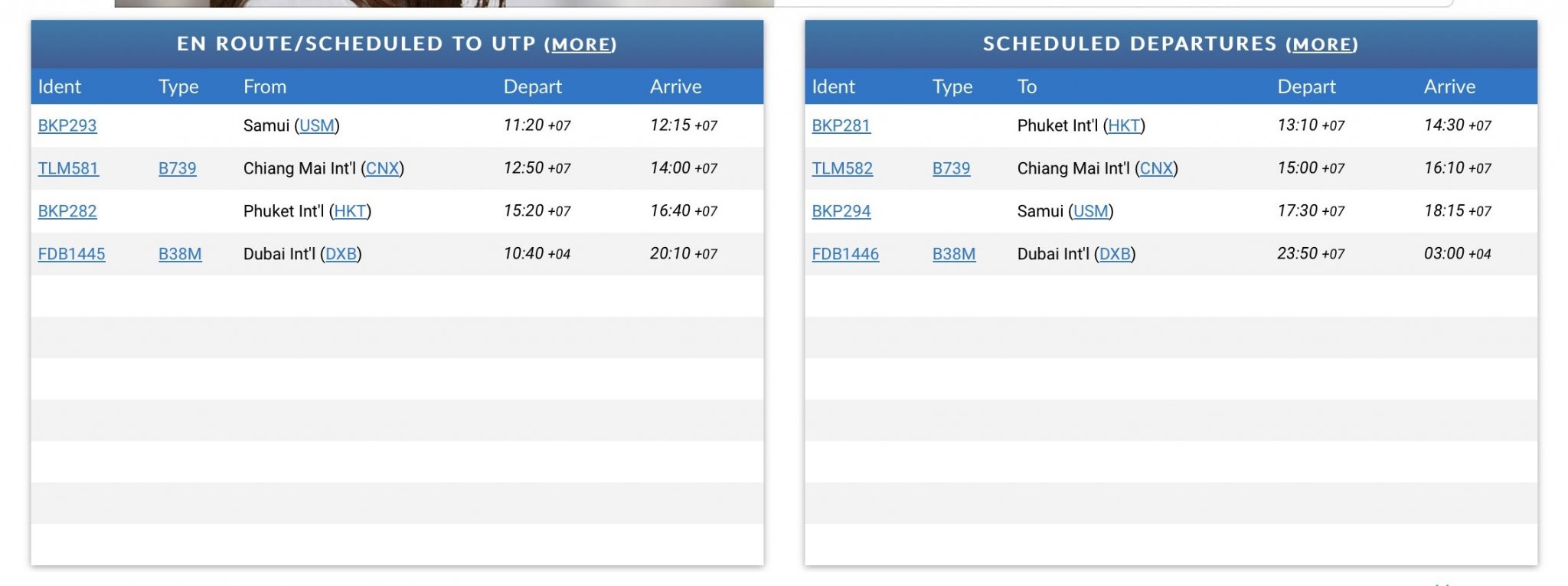Image resolution: width=1568 pixels, height=586 pixels.
Task: Open departing flight BKP281 to Phuket
Action: pyautogui.click(x=841, y=125)
